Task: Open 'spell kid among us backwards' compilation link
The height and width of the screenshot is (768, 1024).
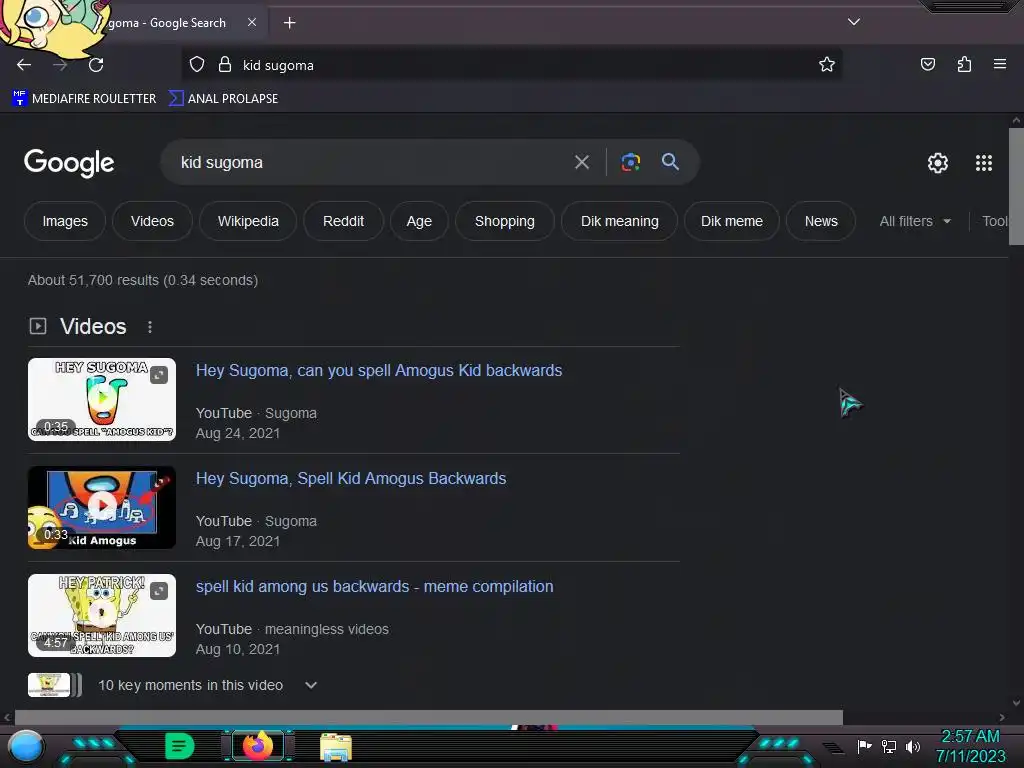Action: (x=374, y=586)
